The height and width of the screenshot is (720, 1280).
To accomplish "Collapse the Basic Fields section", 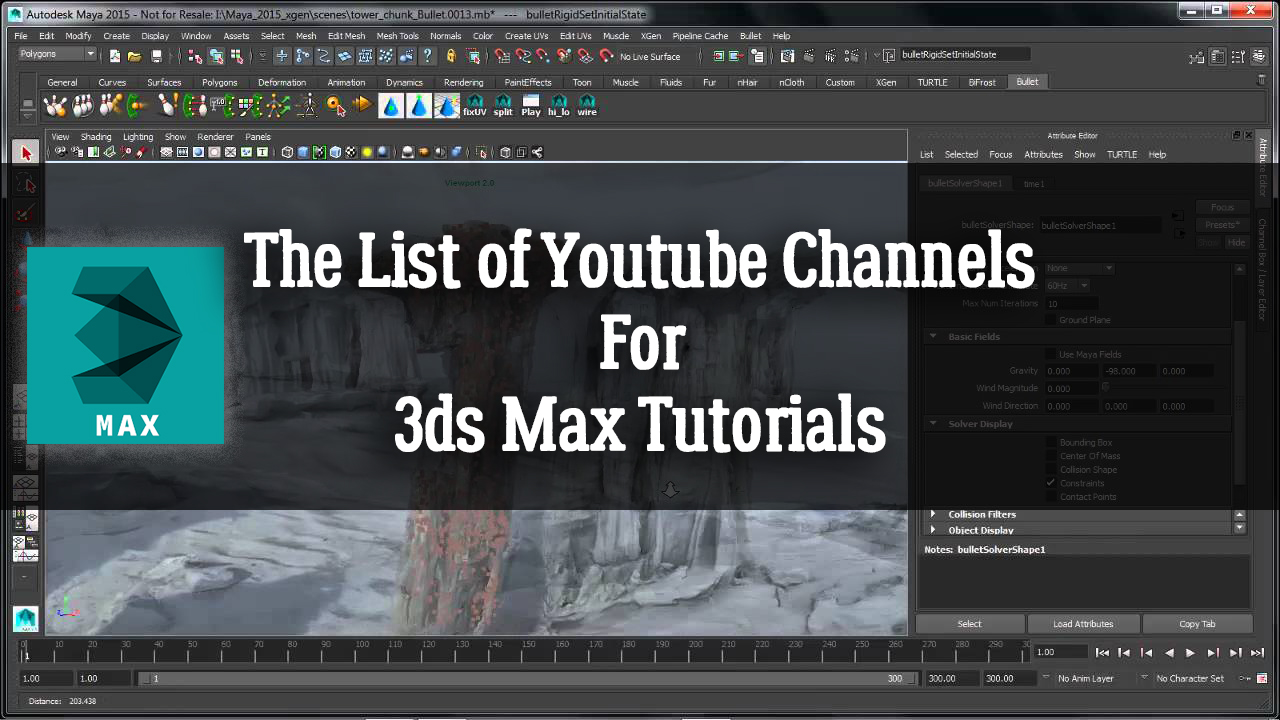I will pyautogui.click(x=933, y=337).
